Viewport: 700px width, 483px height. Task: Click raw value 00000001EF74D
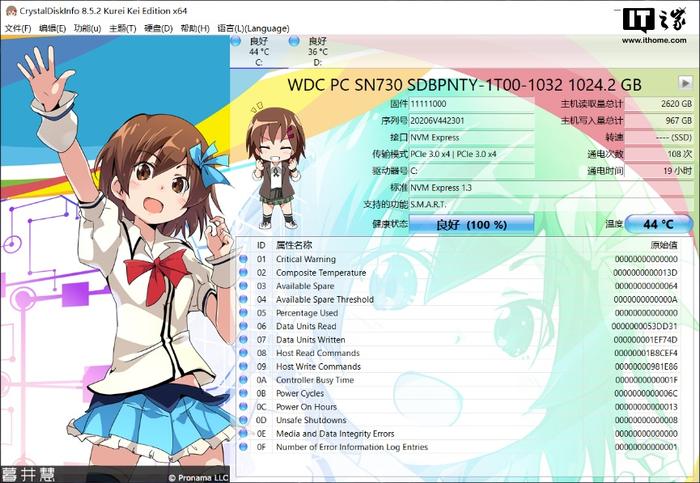coord(645,340)
